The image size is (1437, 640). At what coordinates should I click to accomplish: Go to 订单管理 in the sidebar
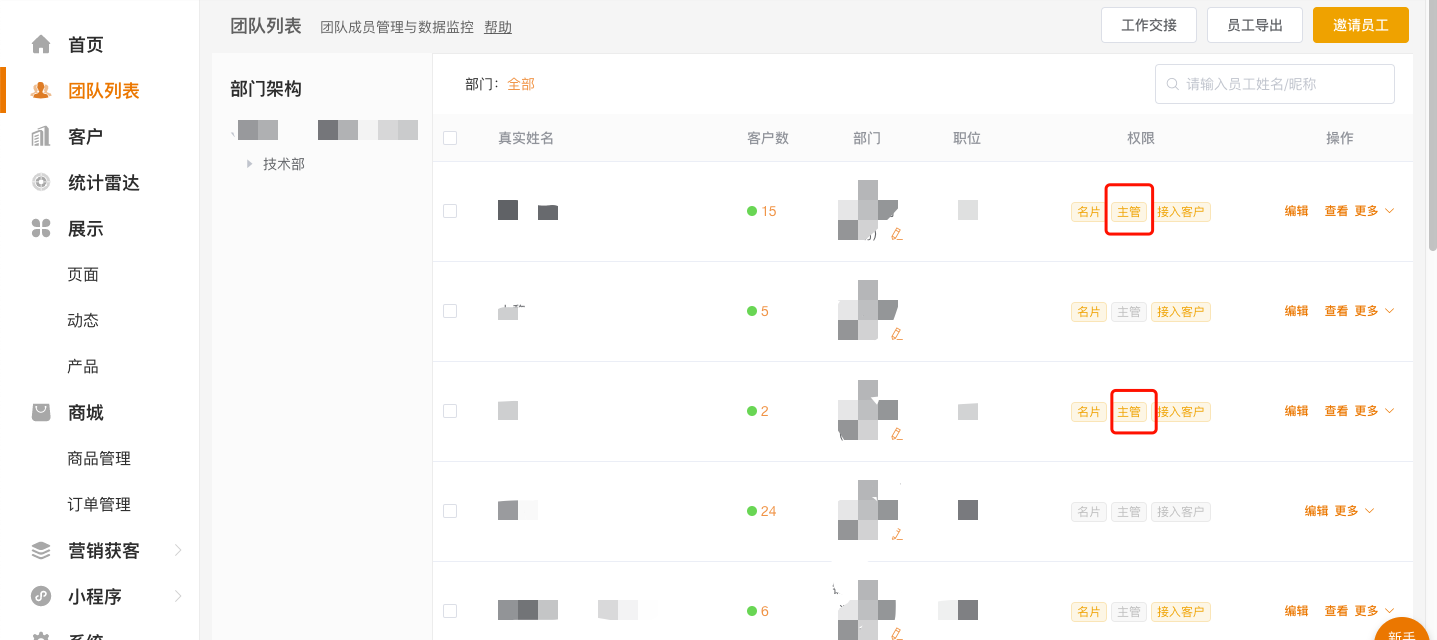pyautogui.click(x=99, y=505)
